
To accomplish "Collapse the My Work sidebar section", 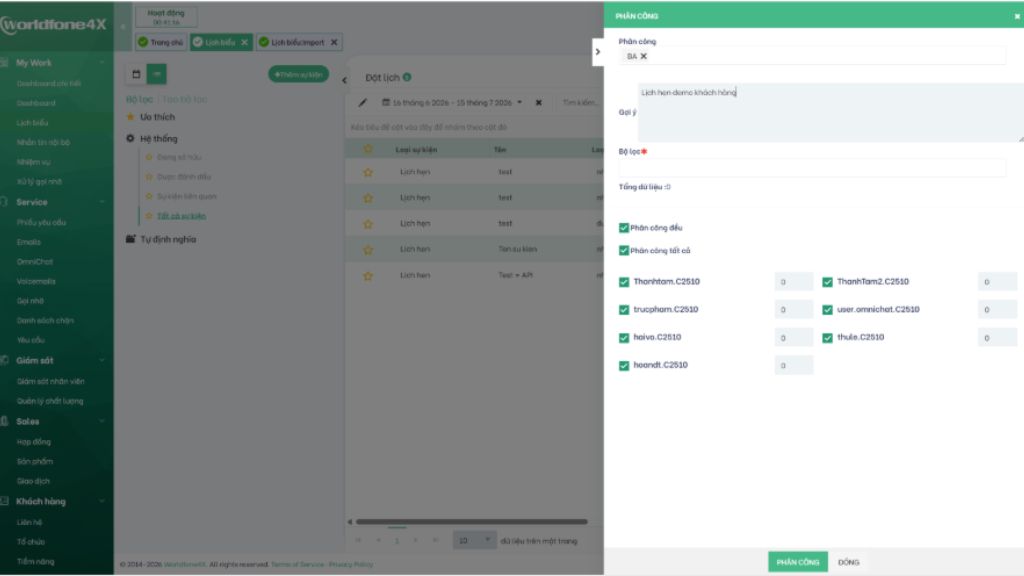I will coord(102,63).
